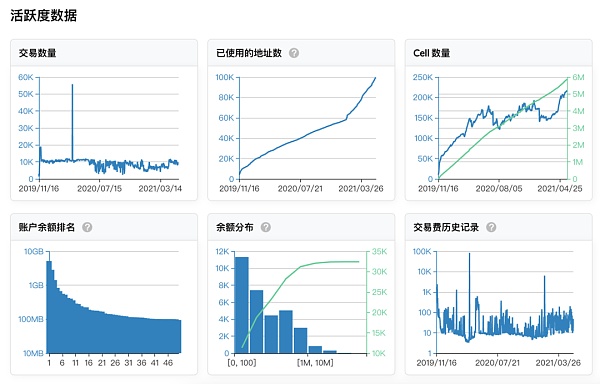The image size is (600, 384).
Task: Click help icon next to 账户余额排名
Action: pyautogui.click(x=87, y=227)
